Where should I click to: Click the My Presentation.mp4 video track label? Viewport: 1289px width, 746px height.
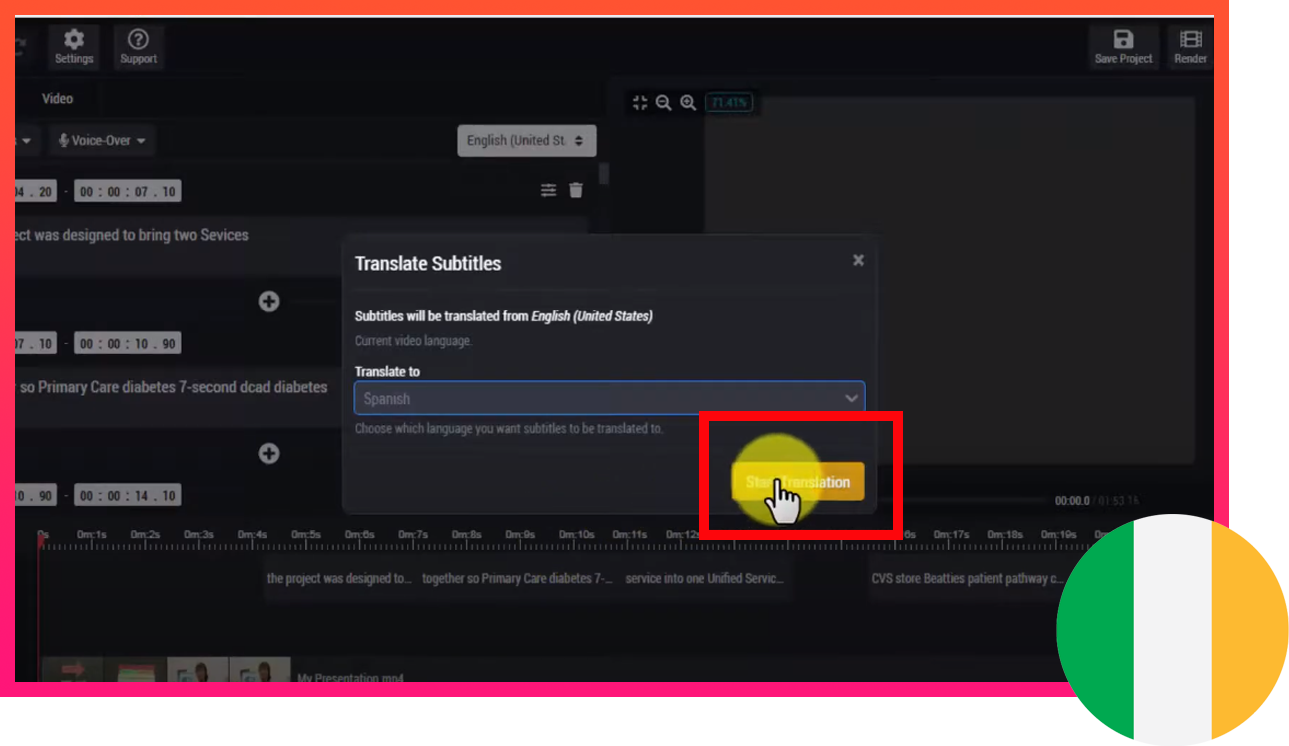pos(351,678)
